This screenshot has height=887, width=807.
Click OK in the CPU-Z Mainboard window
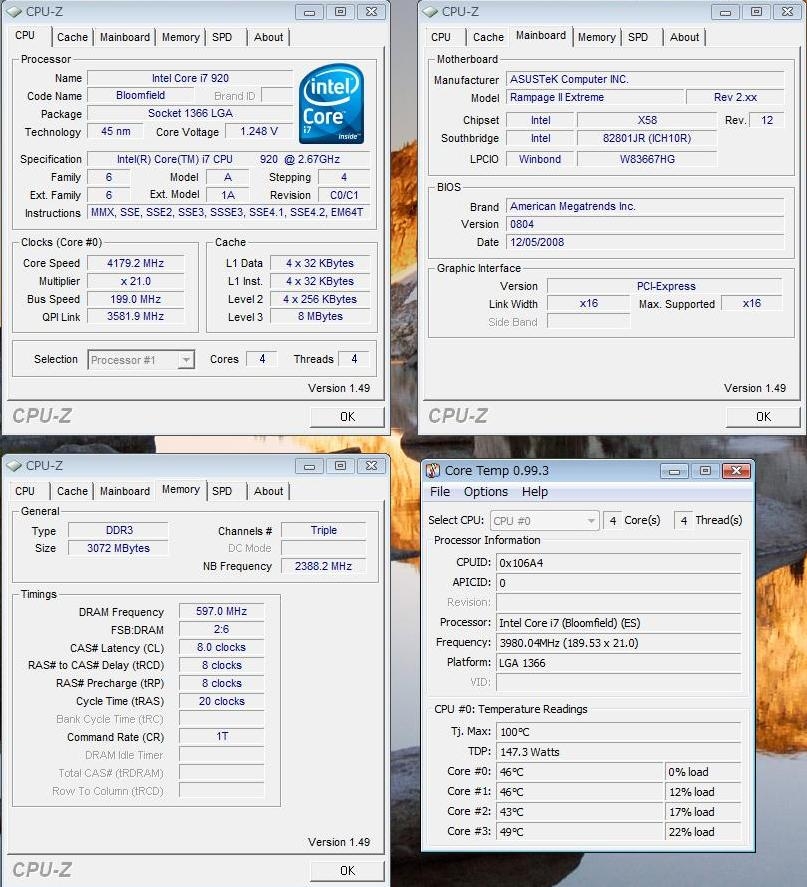(763, 417)
